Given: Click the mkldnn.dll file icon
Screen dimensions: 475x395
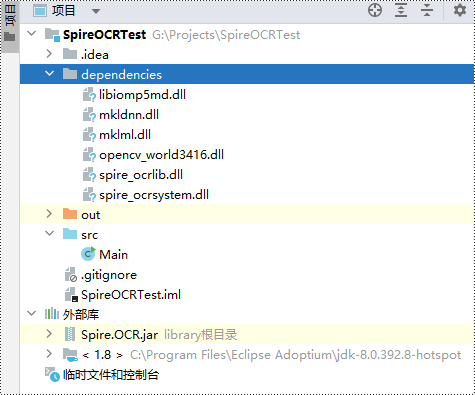Looking at the screenshot, I should (x=89, y=114).
